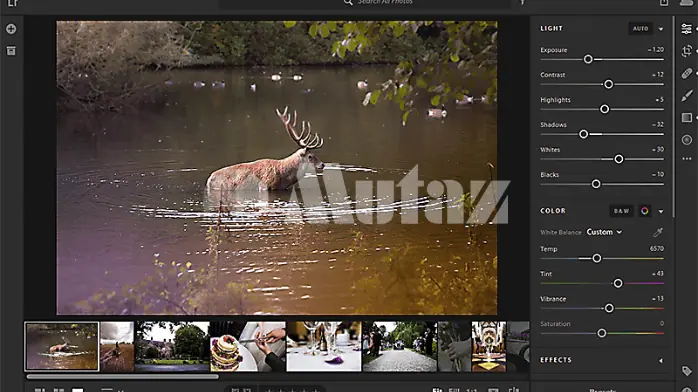Click the AUTO button in Light
This screenshot has width=698, height=392.
coord(640,28)
